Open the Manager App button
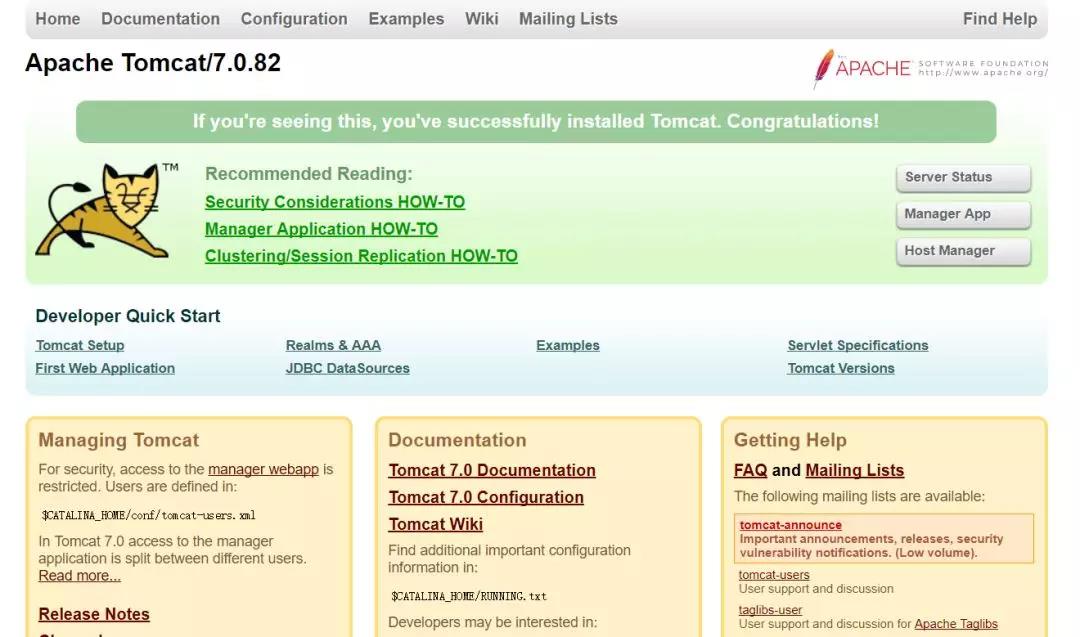The image size is (1080, 637). 964,214
